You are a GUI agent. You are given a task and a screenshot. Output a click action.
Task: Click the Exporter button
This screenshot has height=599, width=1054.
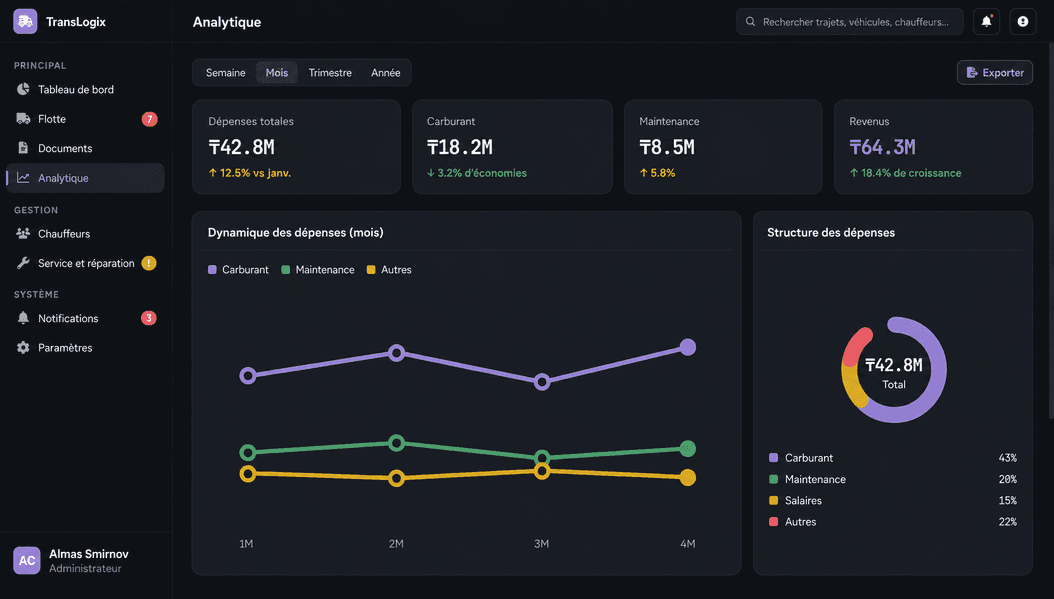click(995, 73)
